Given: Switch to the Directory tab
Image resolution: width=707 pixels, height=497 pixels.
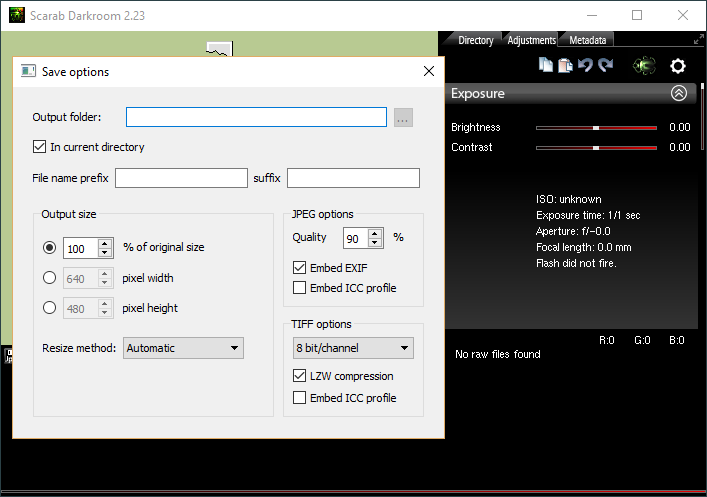Looking at the screenshot, I should click(x=476, y=40).
